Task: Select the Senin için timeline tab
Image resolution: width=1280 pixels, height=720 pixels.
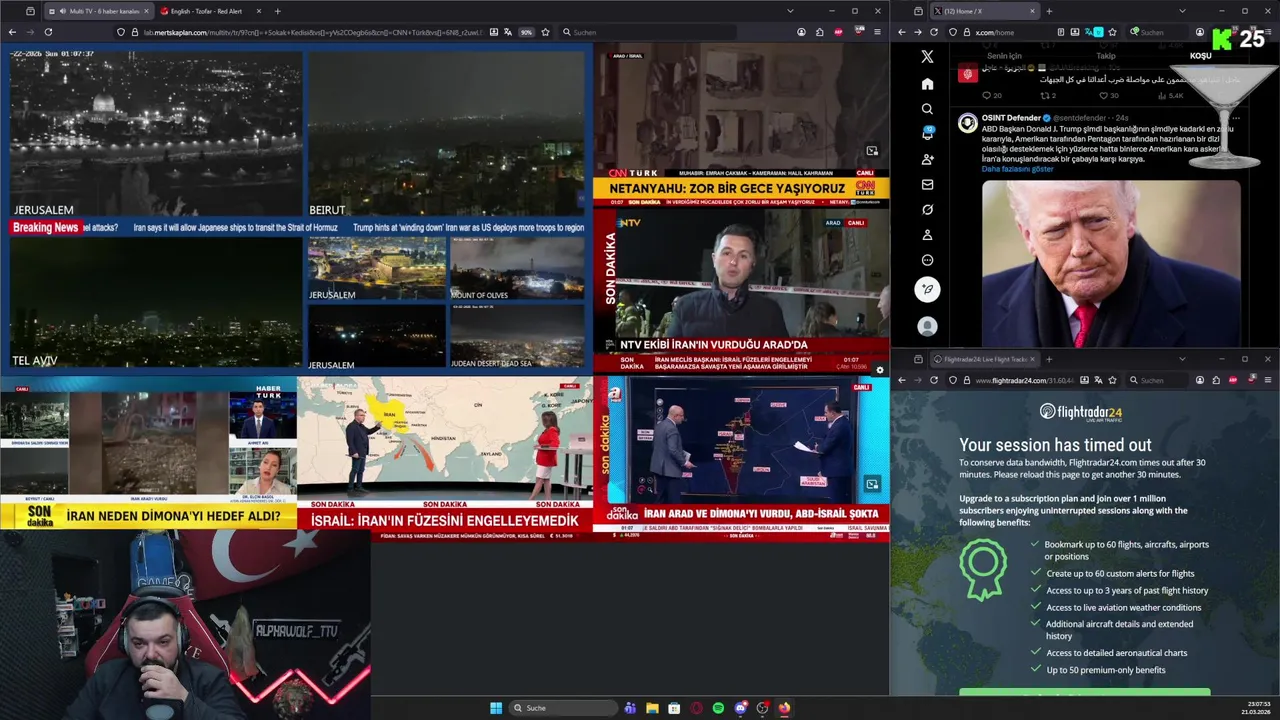Action: coord(1004,56)
